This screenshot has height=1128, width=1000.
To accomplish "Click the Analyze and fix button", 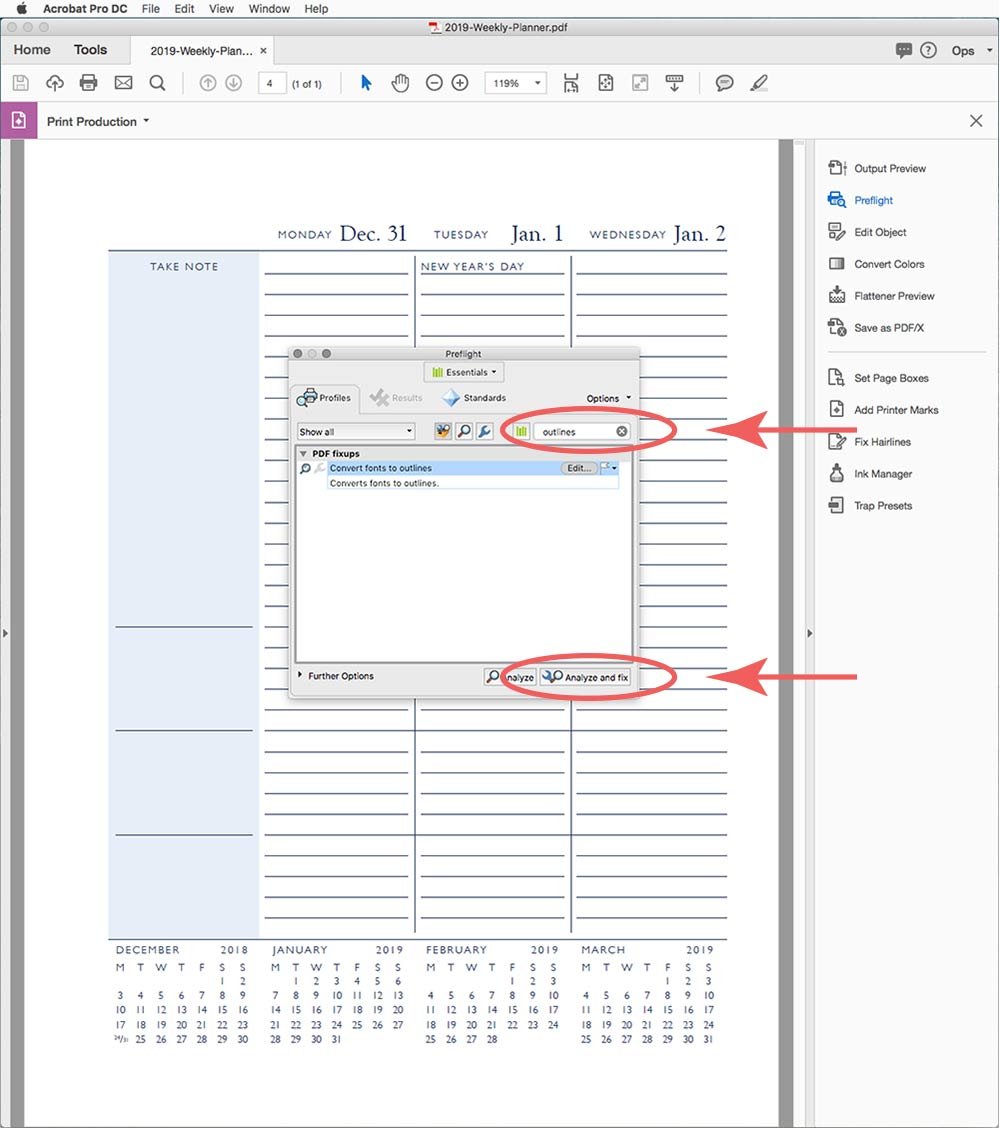I will click(x=589, y=677).
